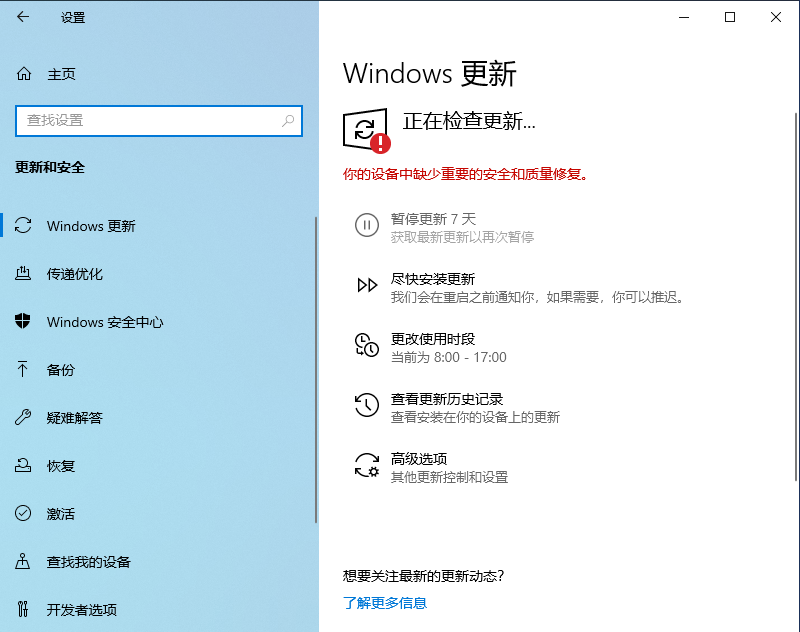Click the 激活 checkmark circle icon
The height and width of the screenshot is (632, 800).
click(23, 513)
